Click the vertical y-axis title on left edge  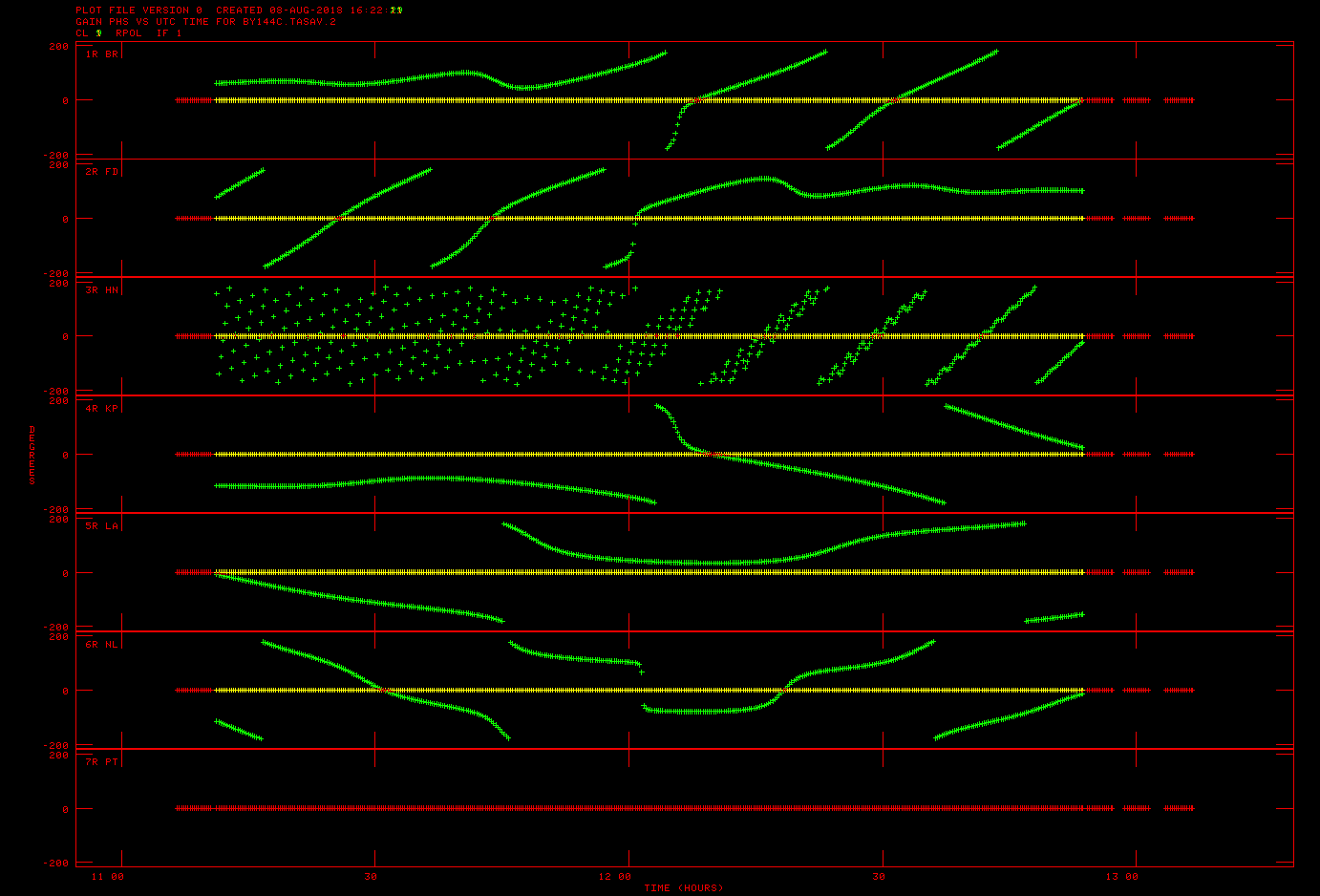(x=32, y=455)
